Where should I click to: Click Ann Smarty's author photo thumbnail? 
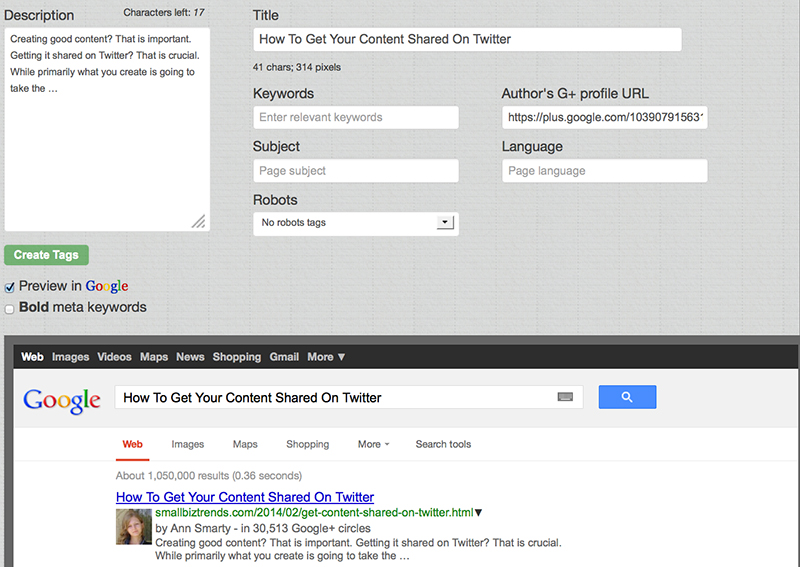click(134, 527)
